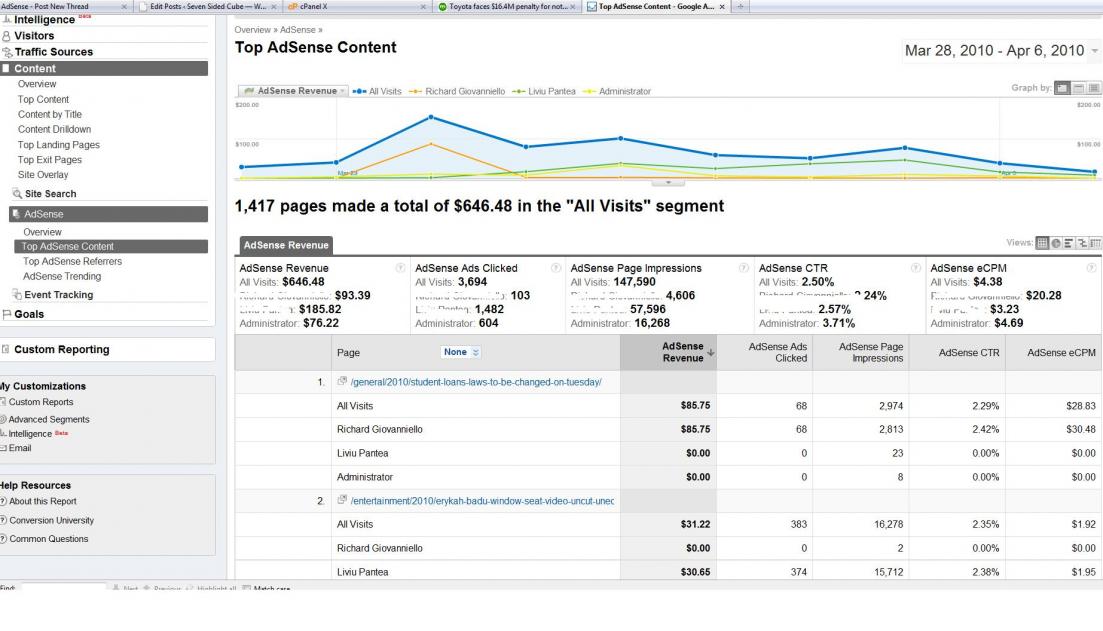
Task: Switch to Toyota faces $16.4M penalty tab
Action: coord(505,6)
